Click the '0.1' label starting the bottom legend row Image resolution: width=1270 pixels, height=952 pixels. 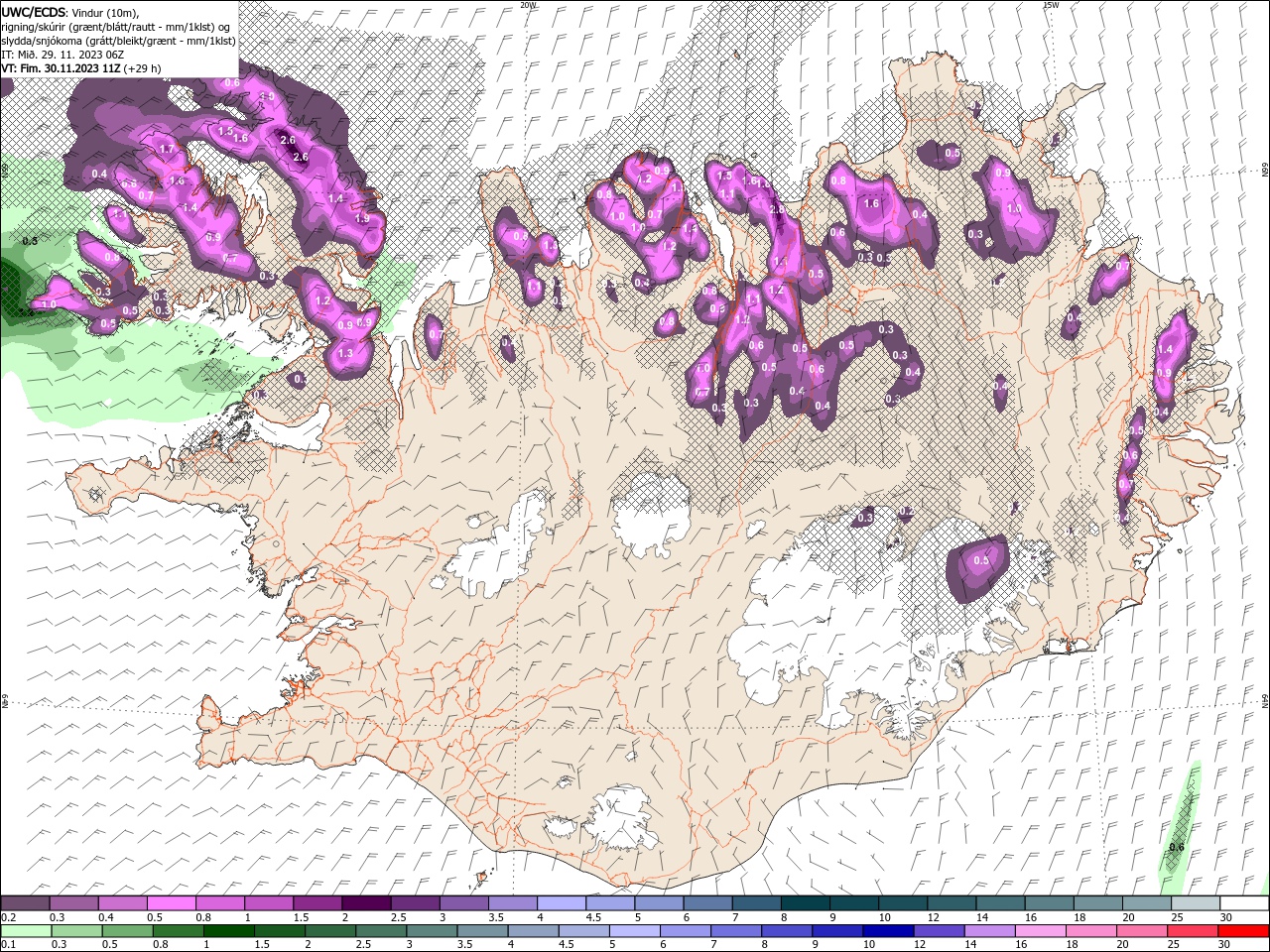coord(9,945)
